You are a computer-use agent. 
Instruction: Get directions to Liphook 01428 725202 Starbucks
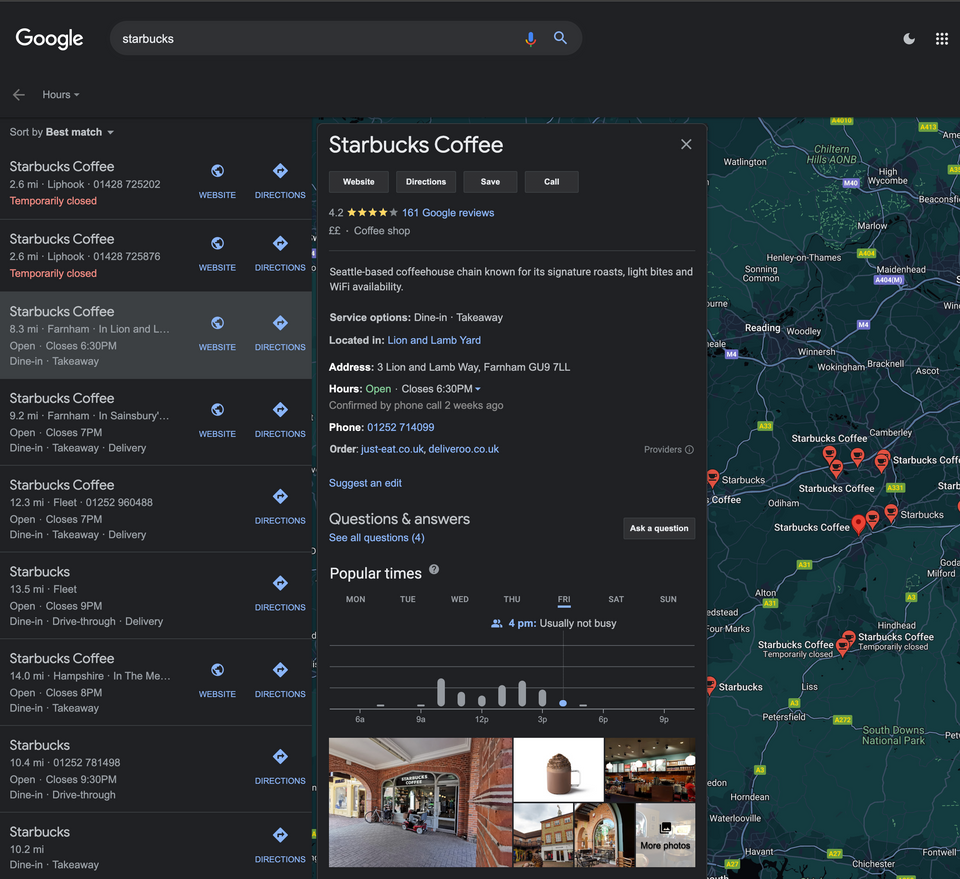pyautogui.click(x=280, y=182)
